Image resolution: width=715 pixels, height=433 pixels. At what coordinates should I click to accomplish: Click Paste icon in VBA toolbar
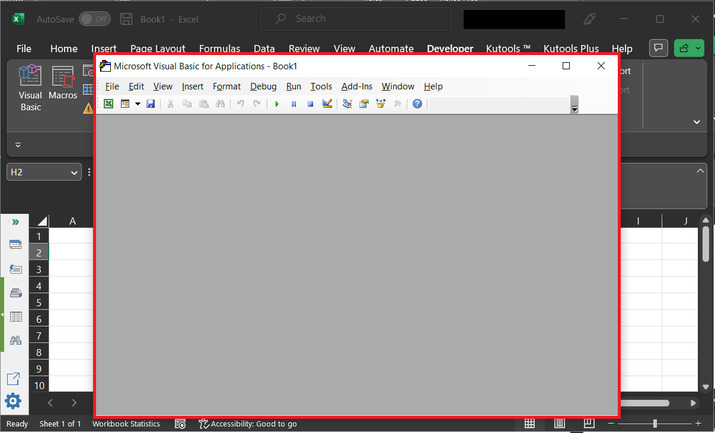click(204, 104)
